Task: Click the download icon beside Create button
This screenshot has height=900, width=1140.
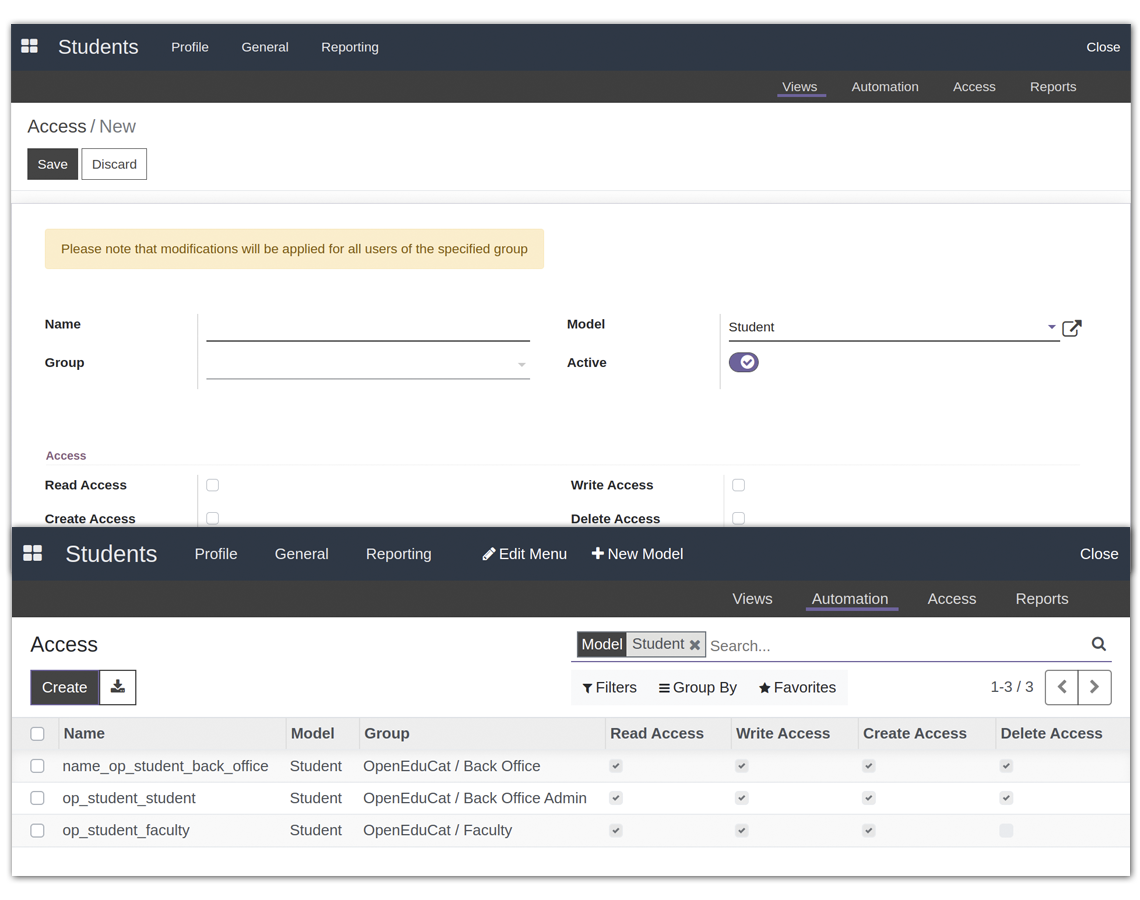Action: (118, 687)
